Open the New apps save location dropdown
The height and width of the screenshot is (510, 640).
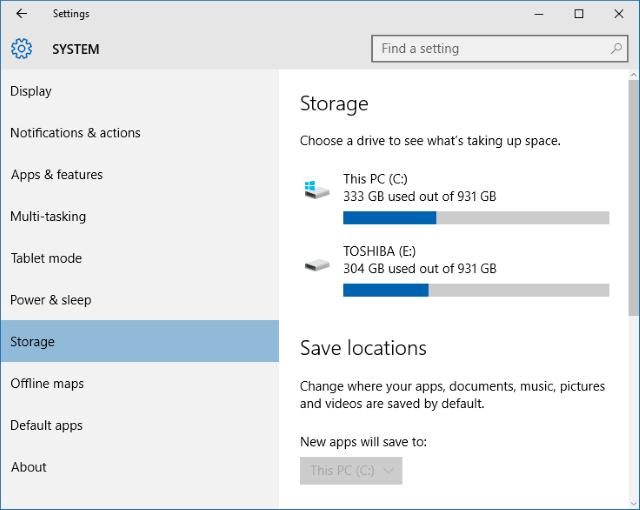pyautogui.click(x=351, y=470)
